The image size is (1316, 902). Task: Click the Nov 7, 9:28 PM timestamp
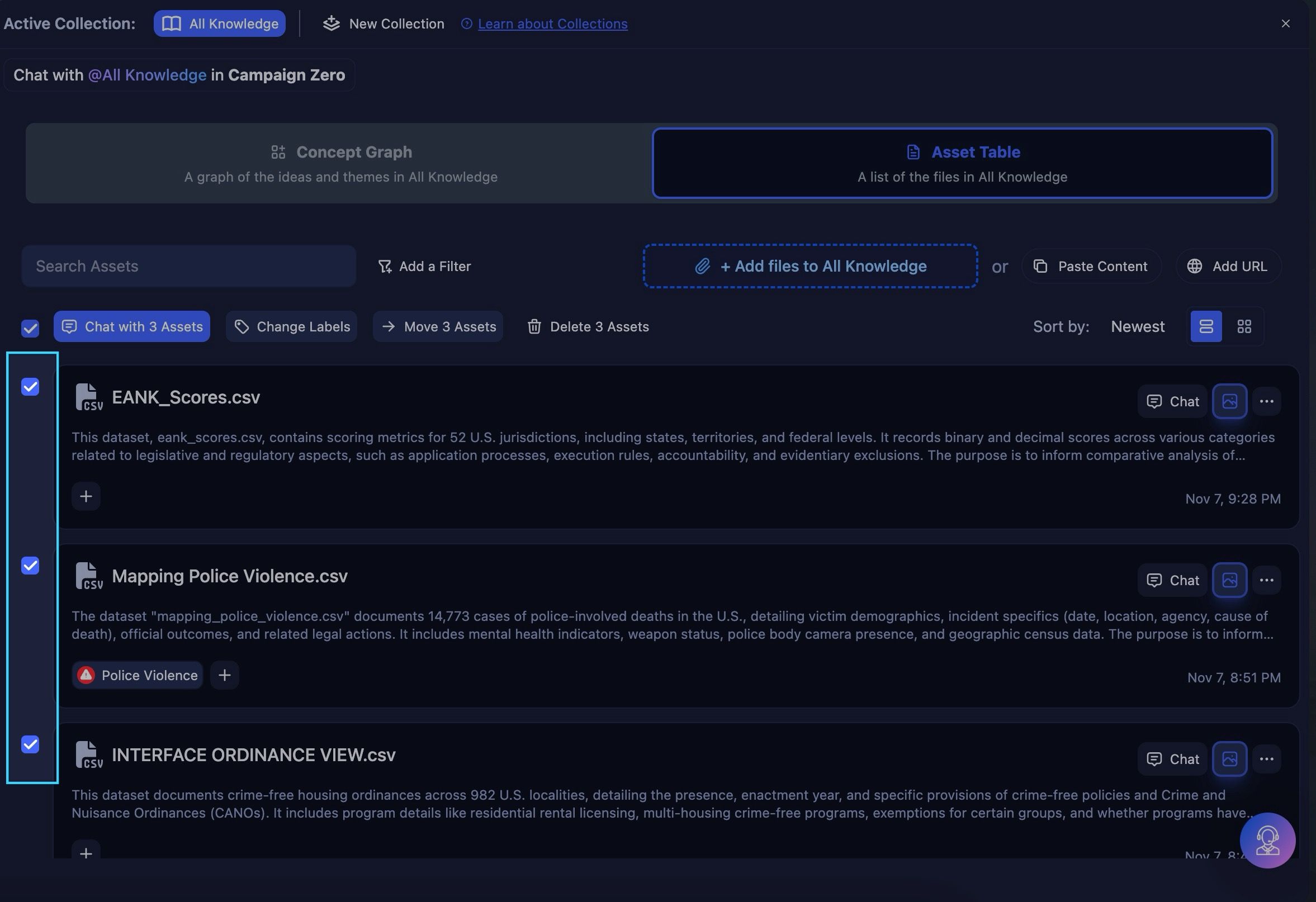point(1233,499)
